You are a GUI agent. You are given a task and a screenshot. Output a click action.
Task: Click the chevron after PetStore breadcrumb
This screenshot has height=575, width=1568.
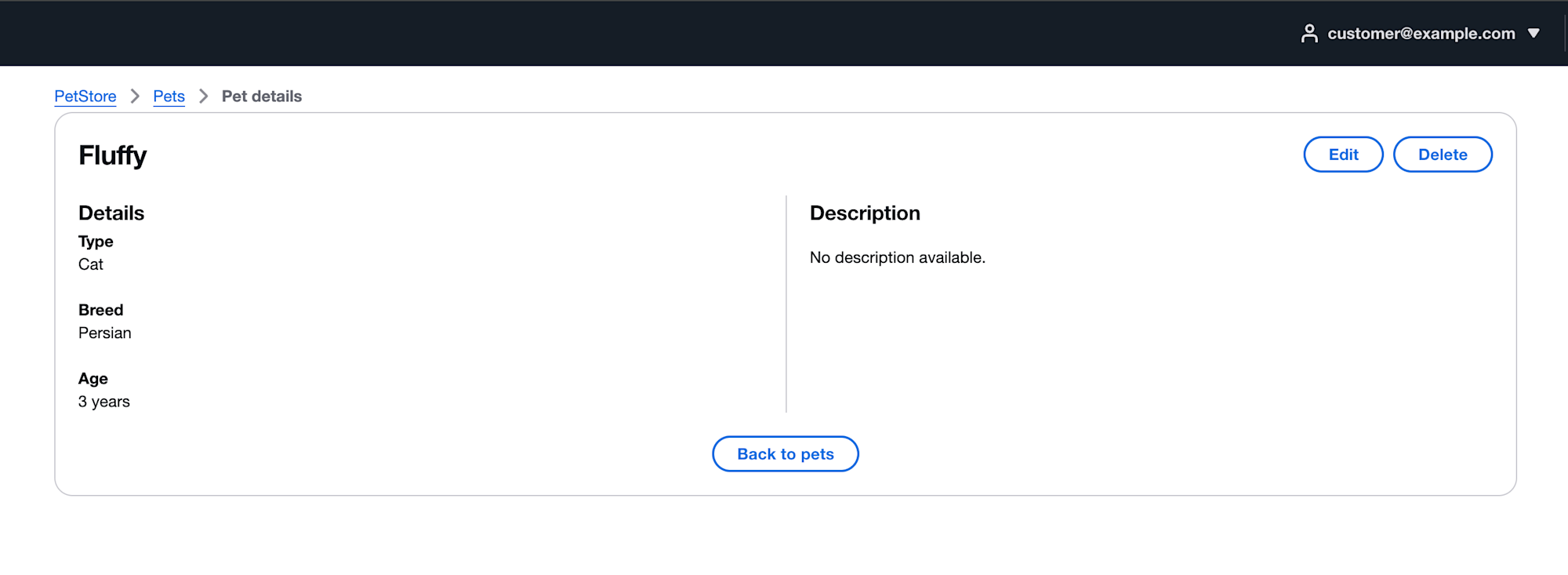coord(135,96)
